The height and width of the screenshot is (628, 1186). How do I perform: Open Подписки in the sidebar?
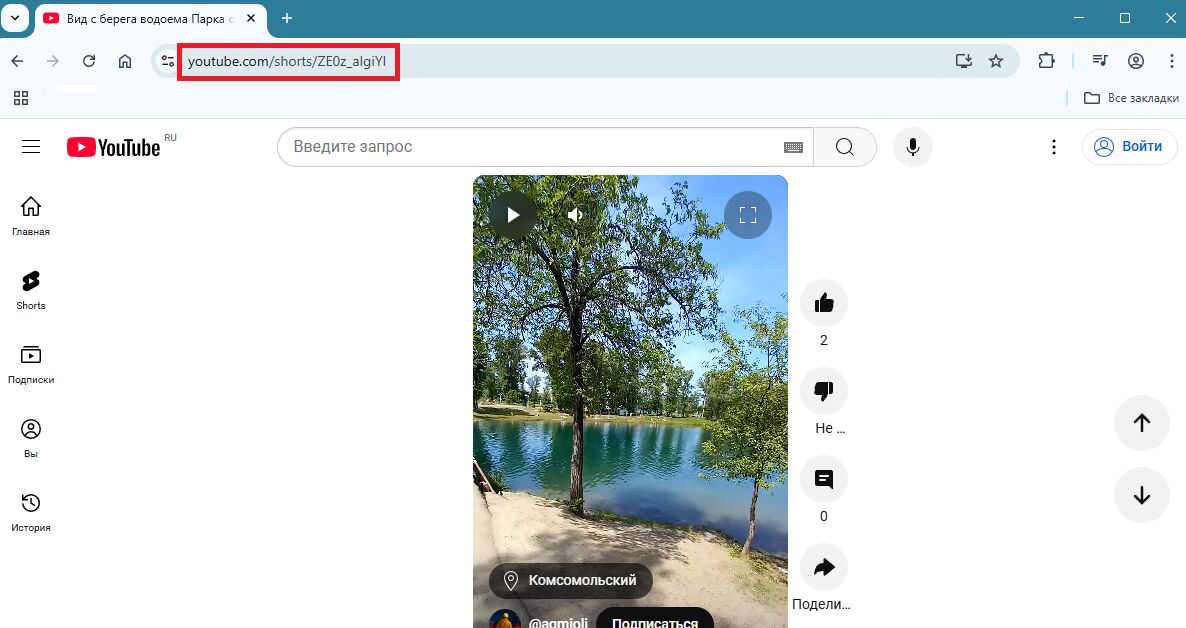point(31,363)
